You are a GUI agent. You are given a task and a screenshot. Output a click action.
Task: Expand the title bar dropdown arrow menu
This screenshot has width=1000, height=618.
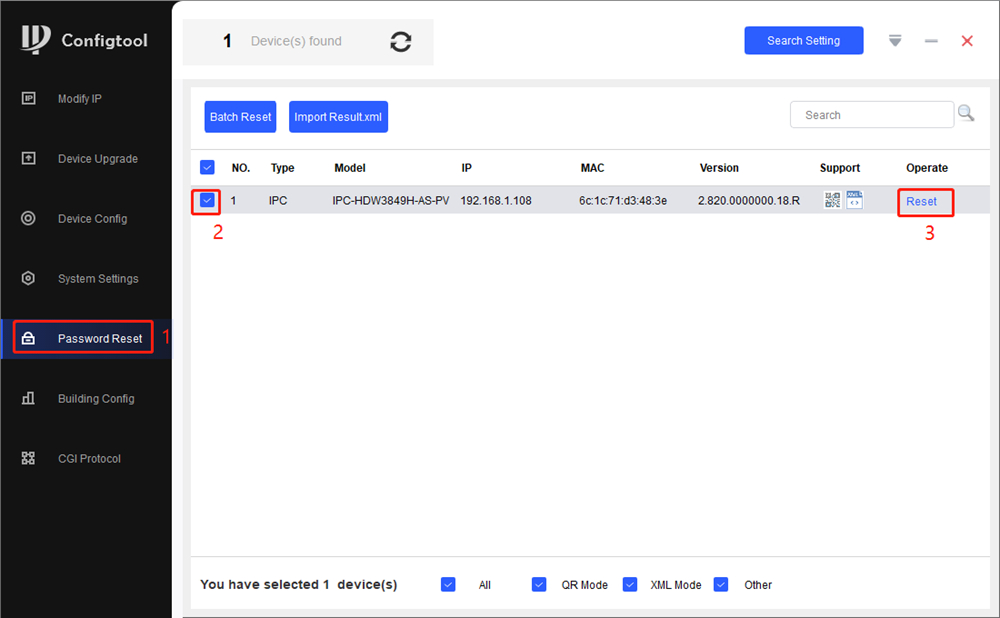point(895,41)
